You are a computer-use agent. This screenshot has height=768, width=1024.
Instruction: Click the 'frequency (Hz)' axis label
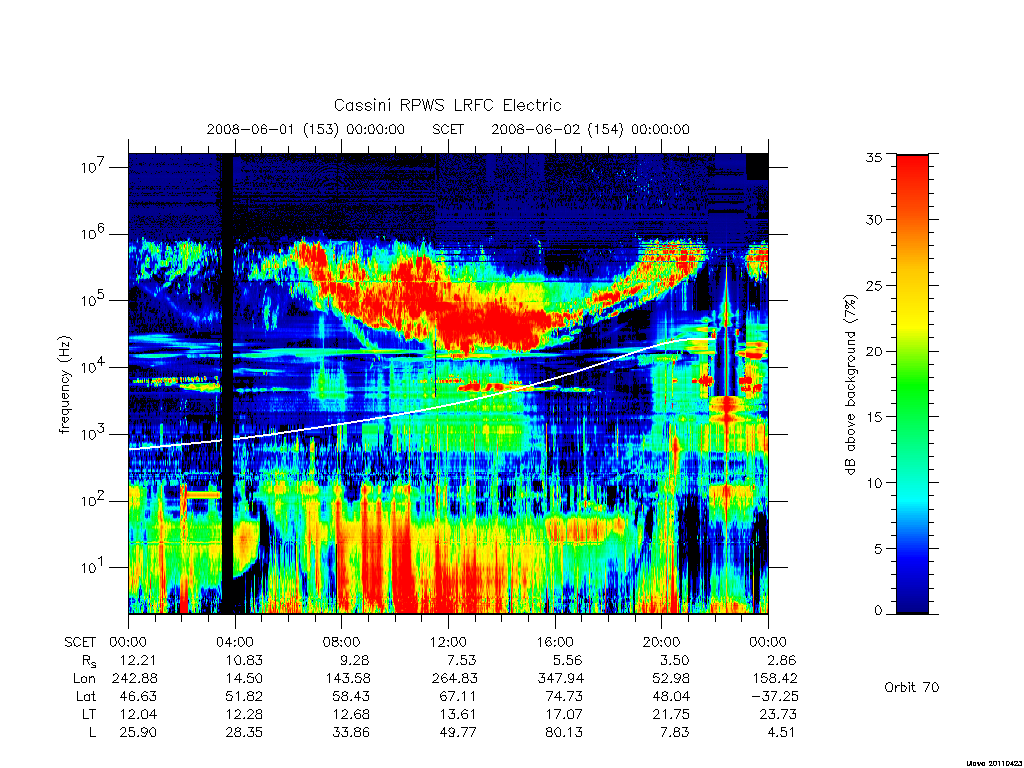click(x=64, y=385)
